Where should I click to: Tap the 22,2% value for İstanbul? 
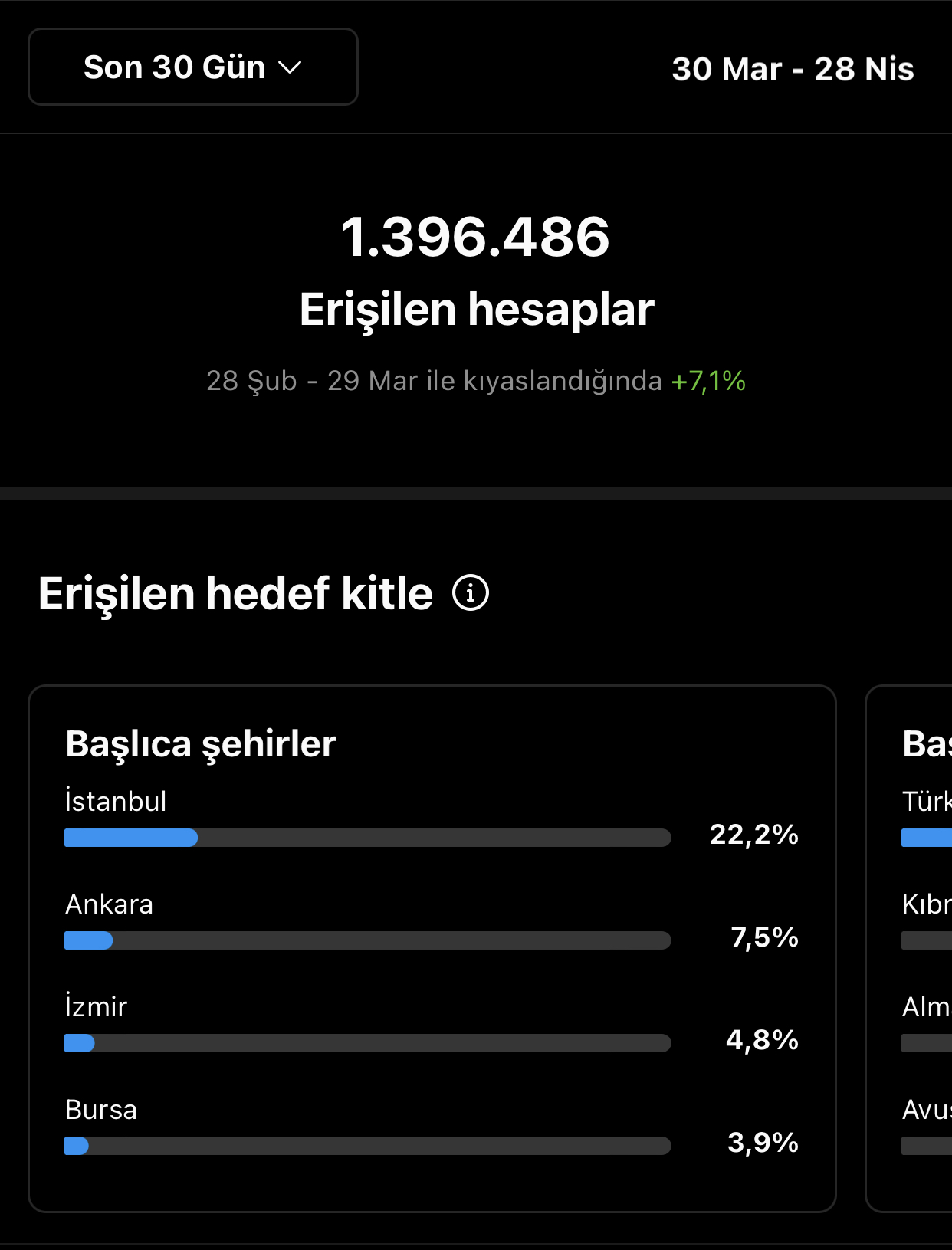[754, 835]
